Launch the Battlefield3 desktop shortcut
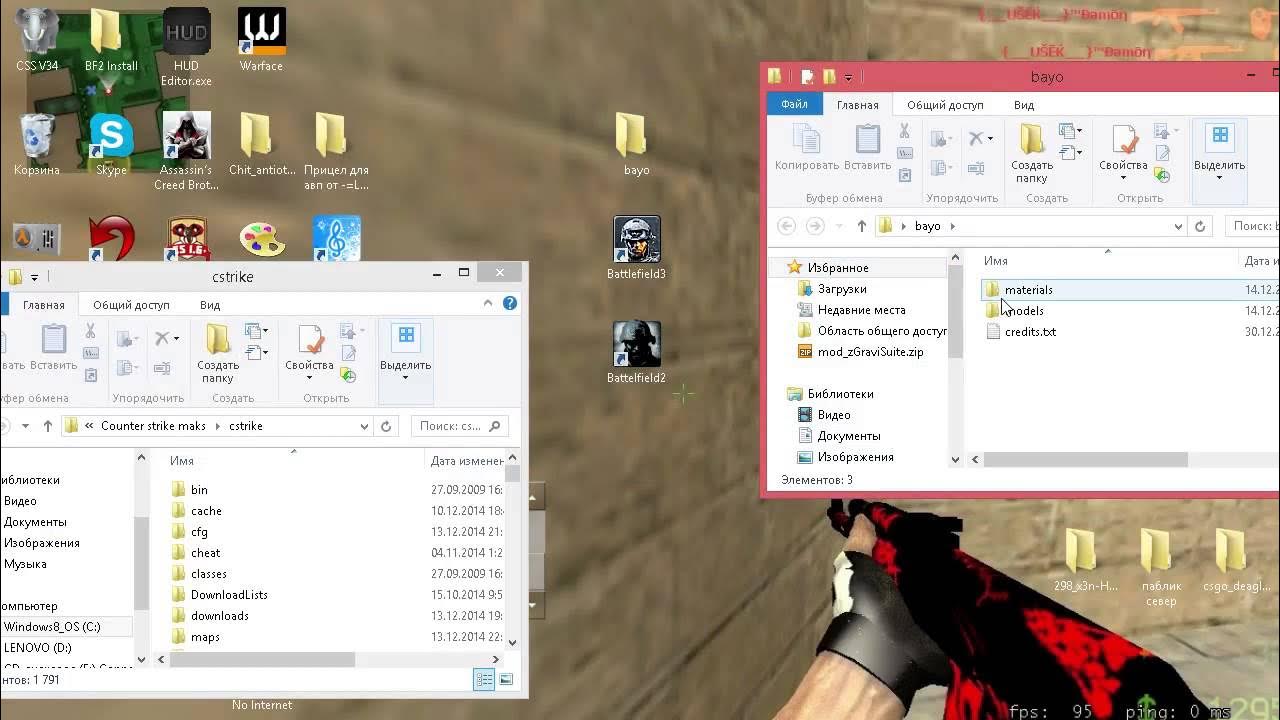Image resolution: width=1280 pixels, height=720 pixels. tap(636, 248)
